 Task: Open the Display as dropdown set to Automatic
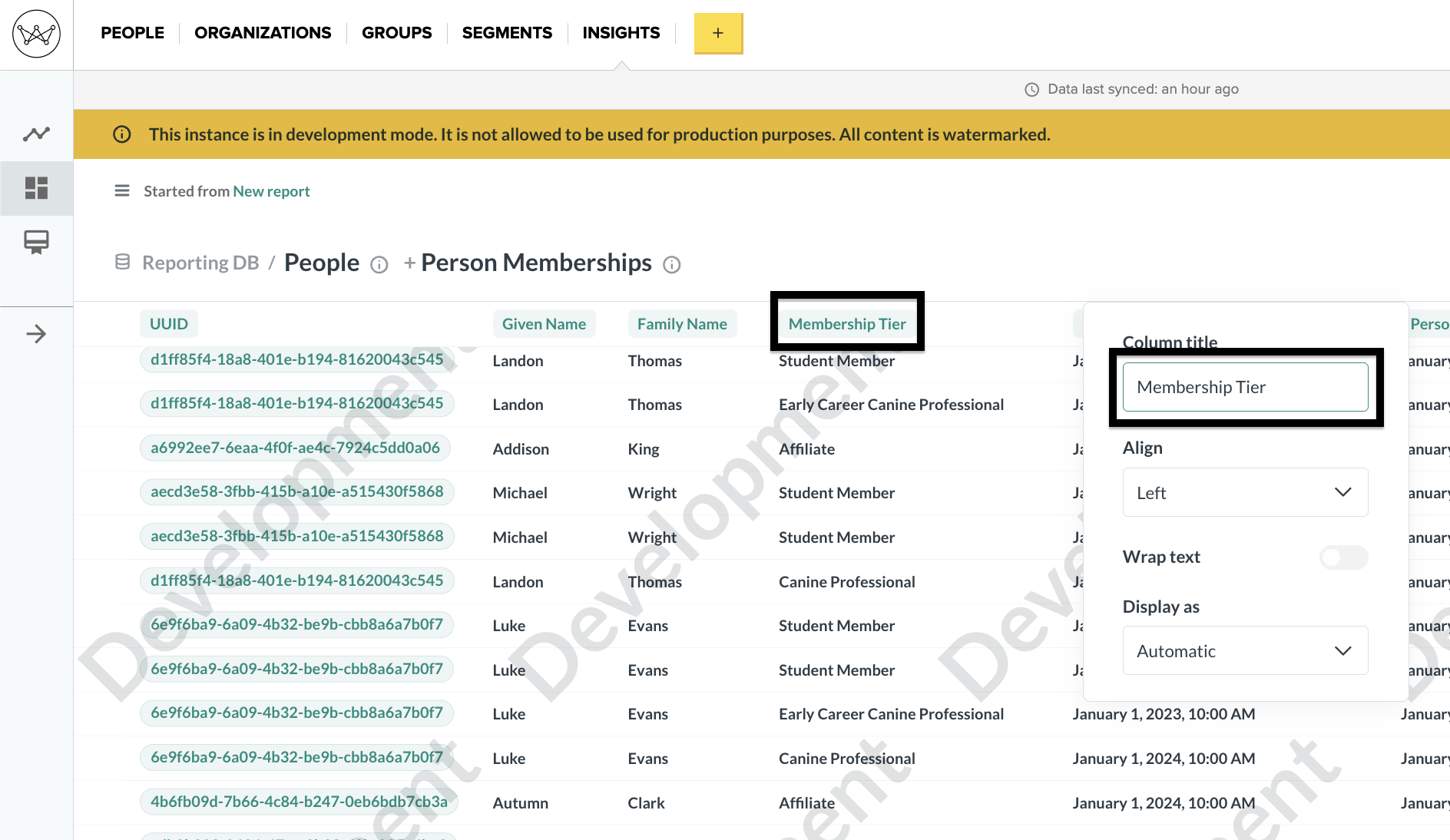[x=1245, y=650]
